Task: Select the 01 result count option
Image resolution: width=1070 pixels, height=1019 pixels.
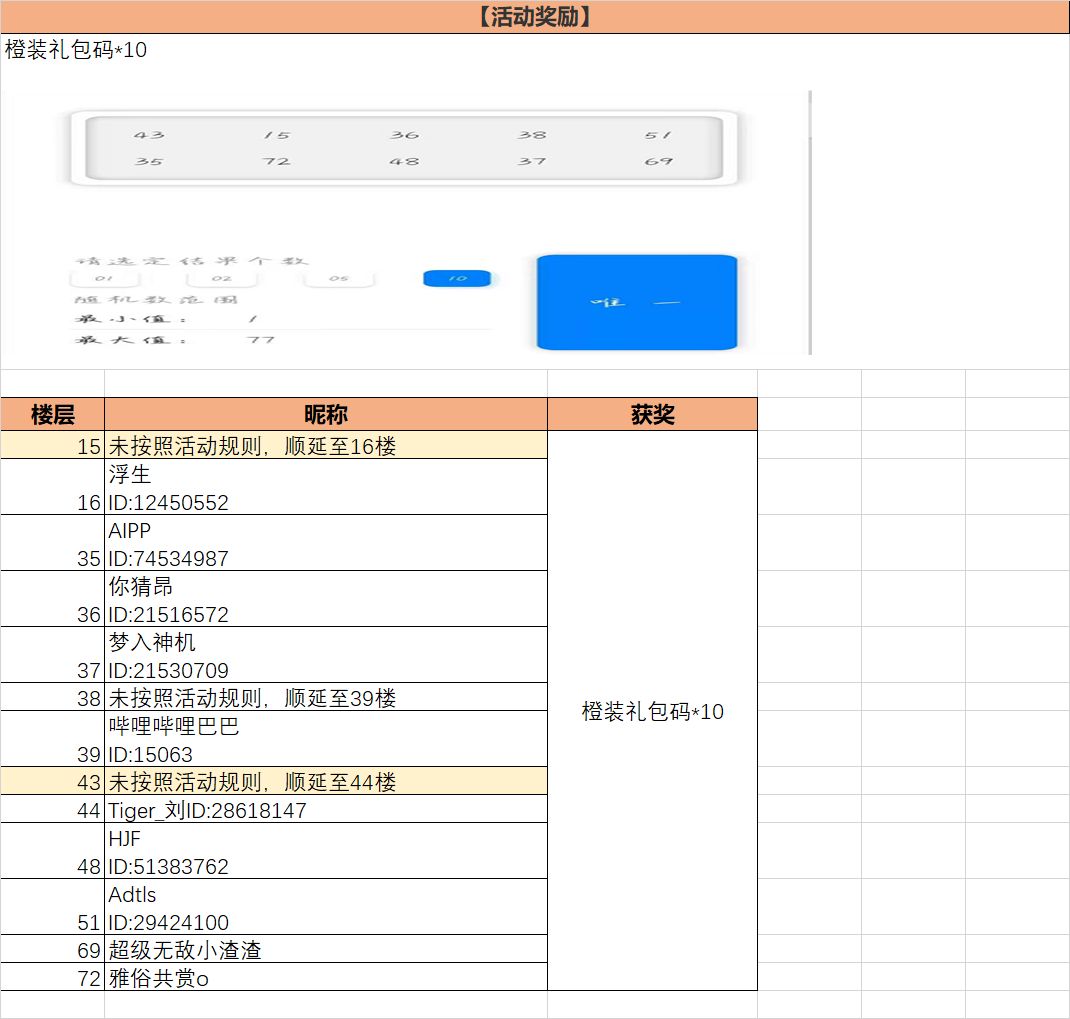Action: click(x=104, y=278)
